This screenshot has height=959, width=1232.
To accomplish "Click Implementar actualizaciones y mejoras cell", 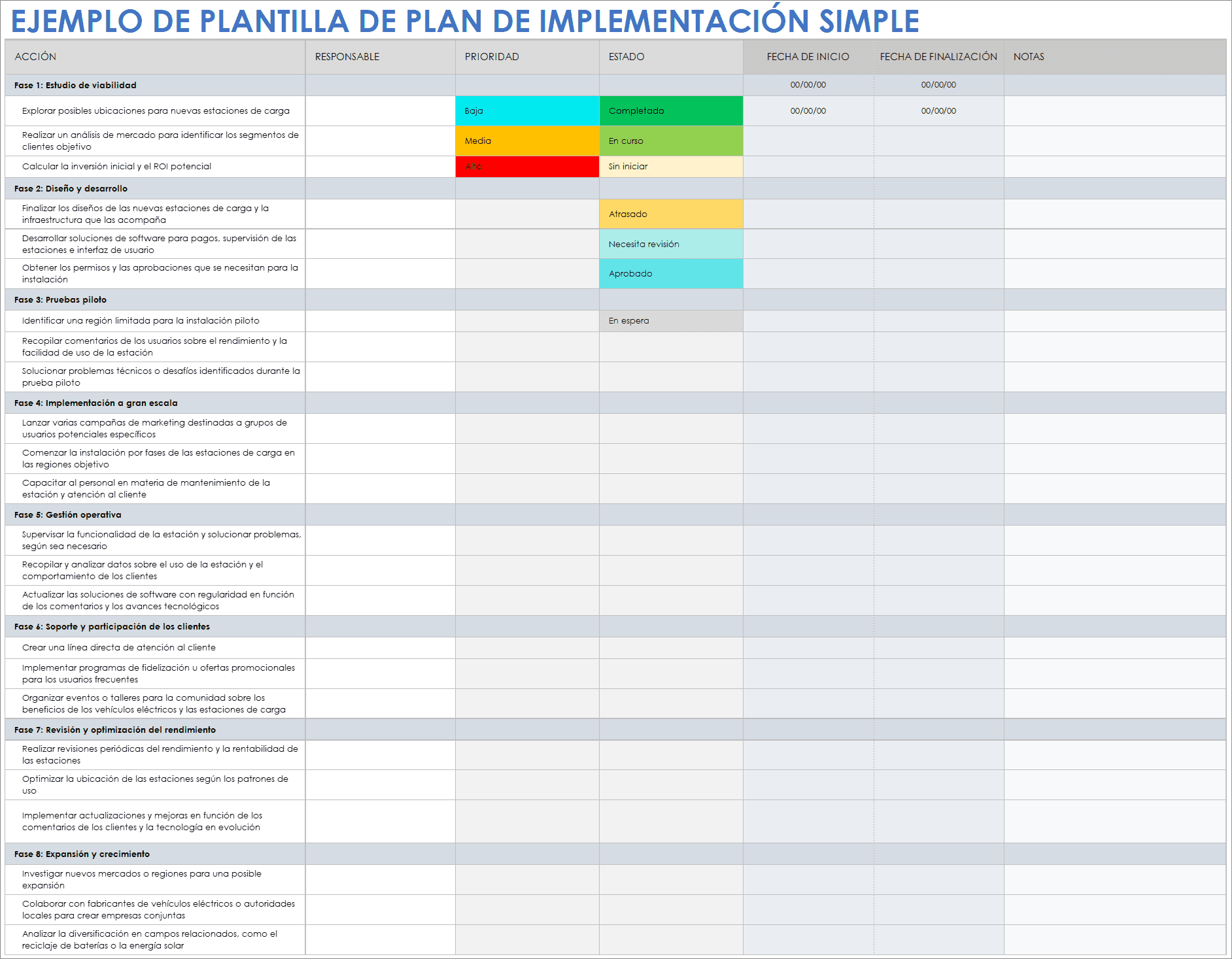I will click(x=155, y=822).
